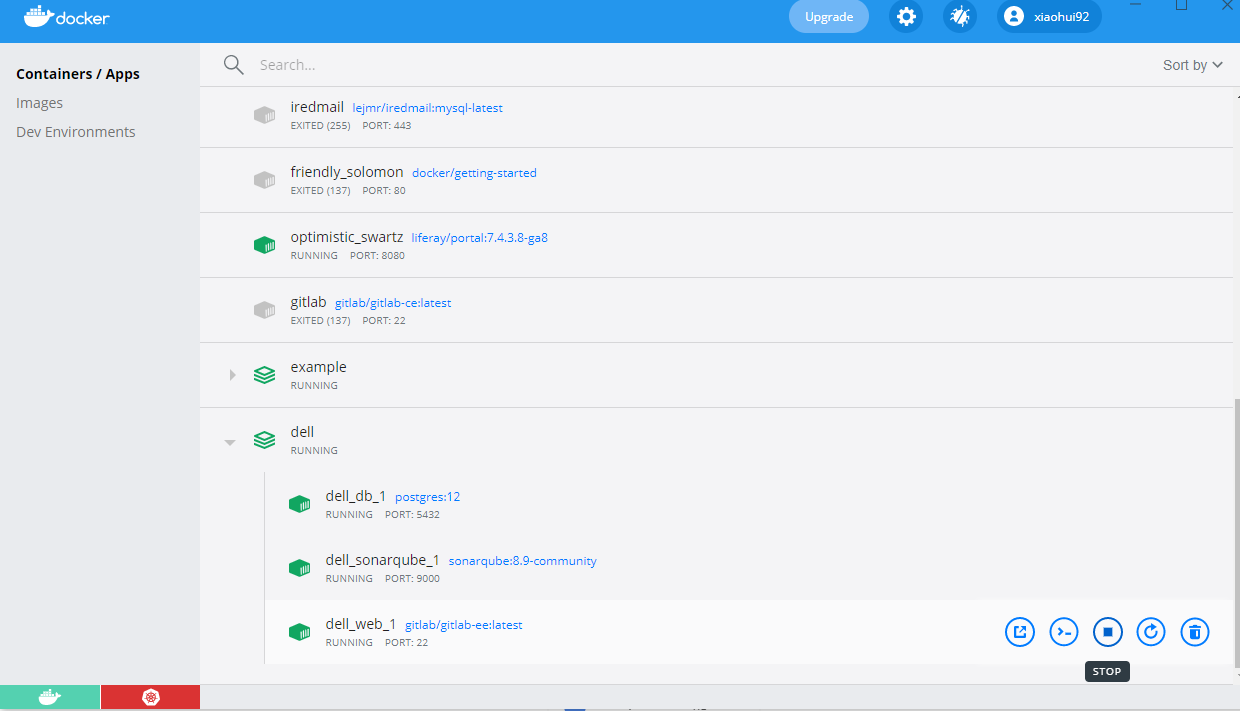Click the Upgrade button

(829, 16)
